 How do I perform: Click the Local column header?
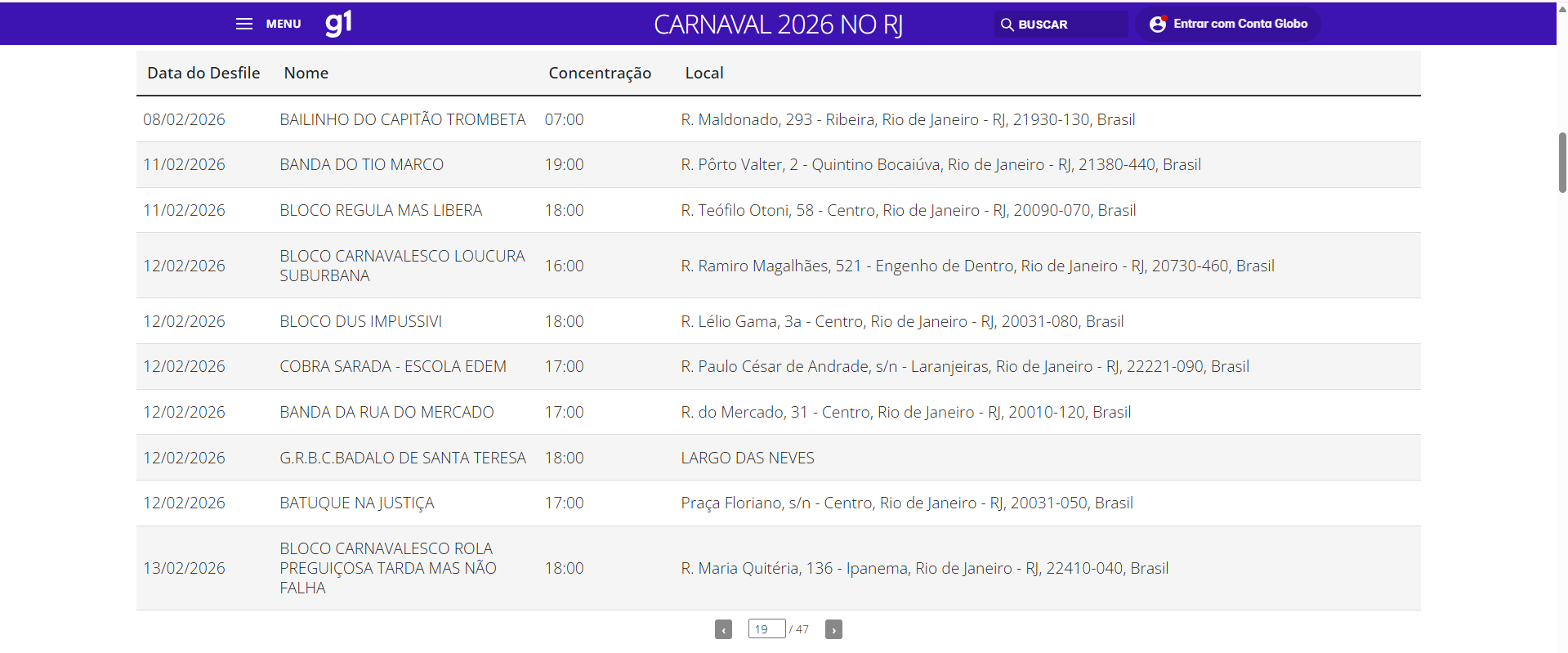point(704,73)
